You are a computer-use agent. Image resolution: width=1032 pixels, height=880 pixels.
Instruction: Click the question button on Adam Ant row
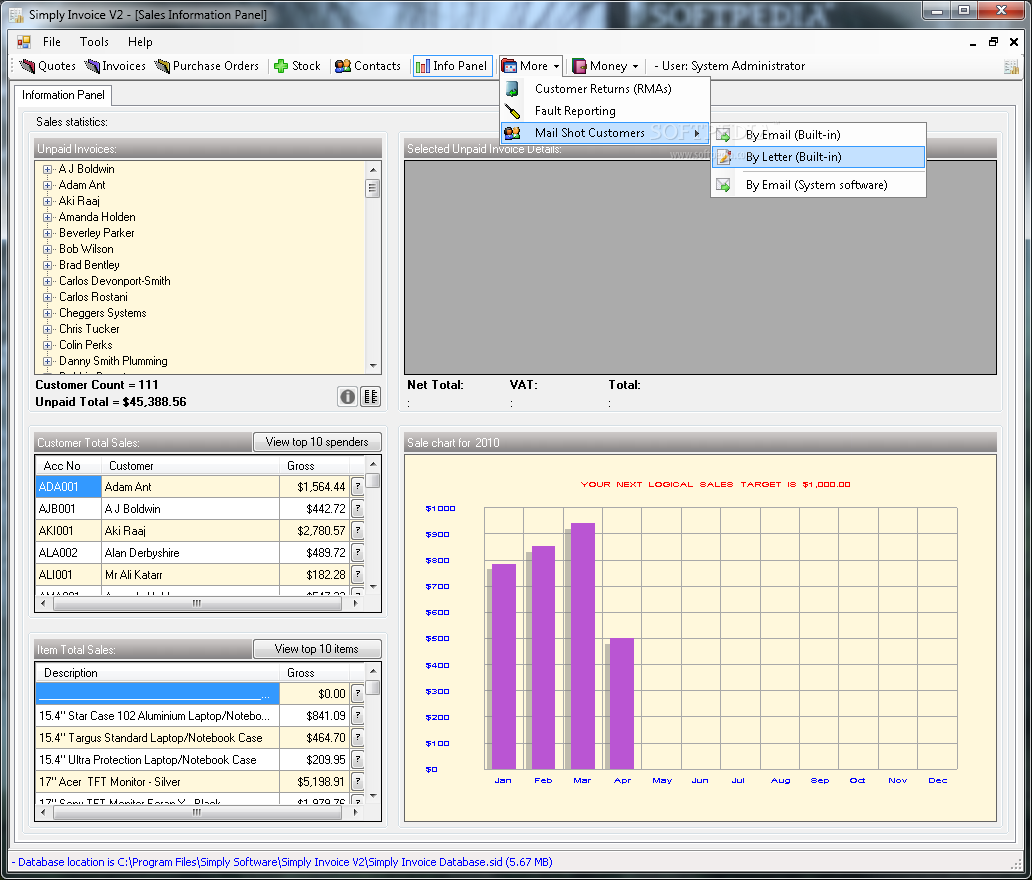(x=357, y=487)
